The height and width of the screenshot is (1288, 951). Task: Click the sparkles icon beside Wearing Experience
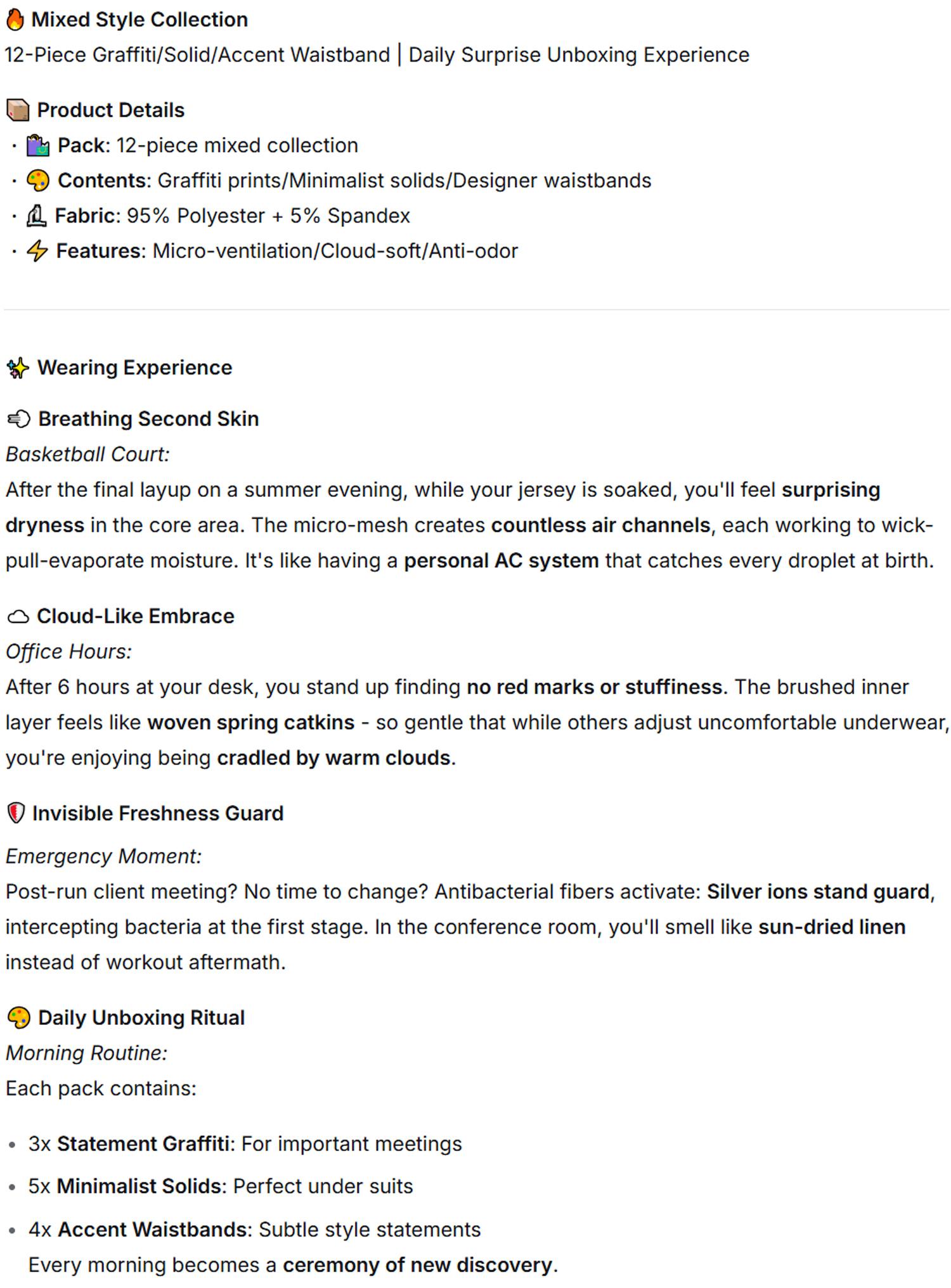[18, 368]
